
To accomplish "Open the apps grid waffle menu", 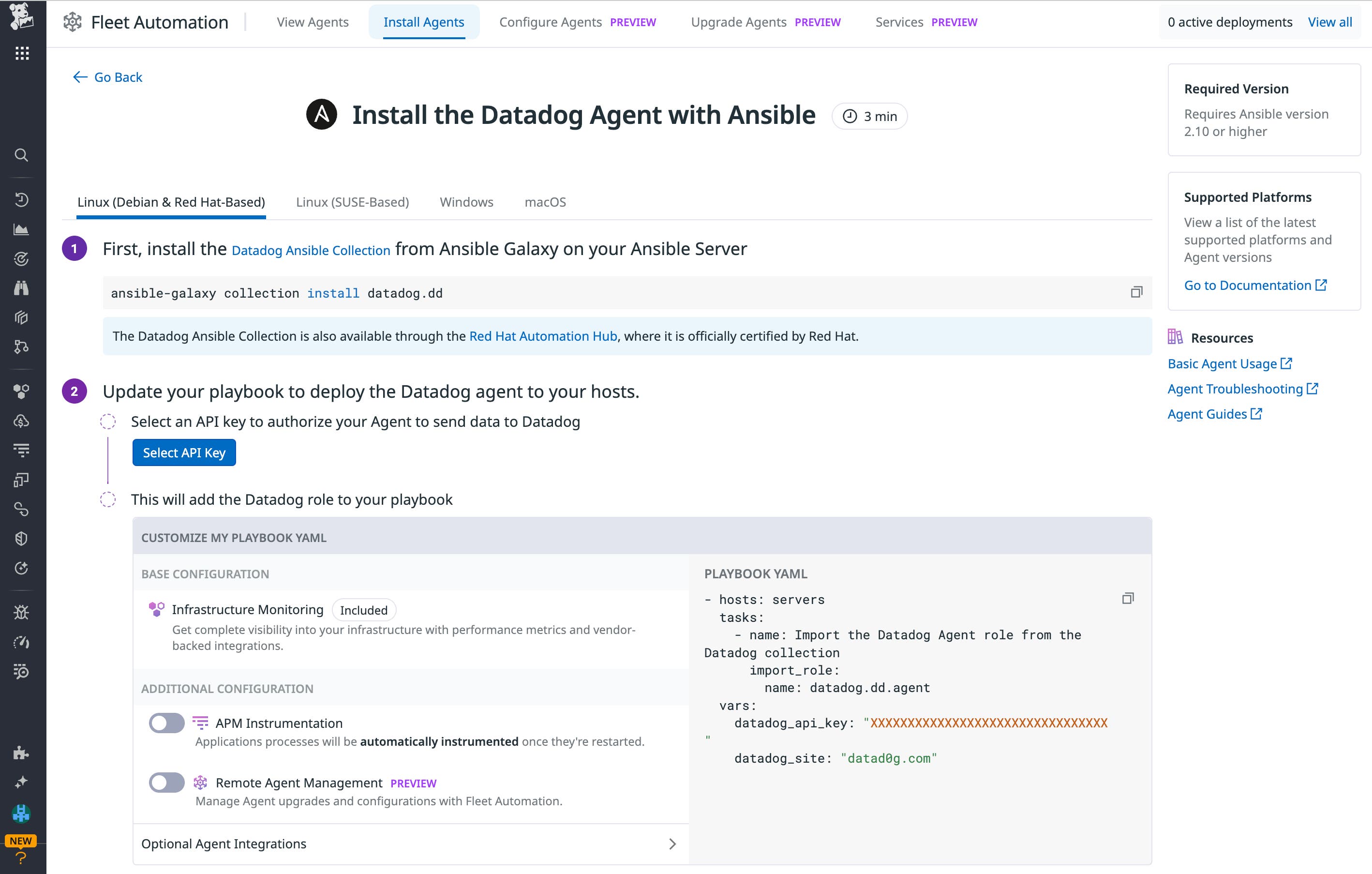I will click(x=22, y=52).
